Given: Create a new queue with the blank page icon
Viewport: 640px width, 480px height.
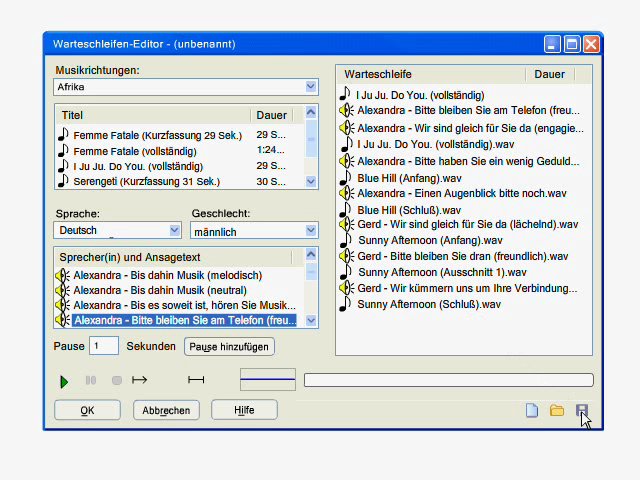Looking at the screenshot, I should (x=532, y=410).
